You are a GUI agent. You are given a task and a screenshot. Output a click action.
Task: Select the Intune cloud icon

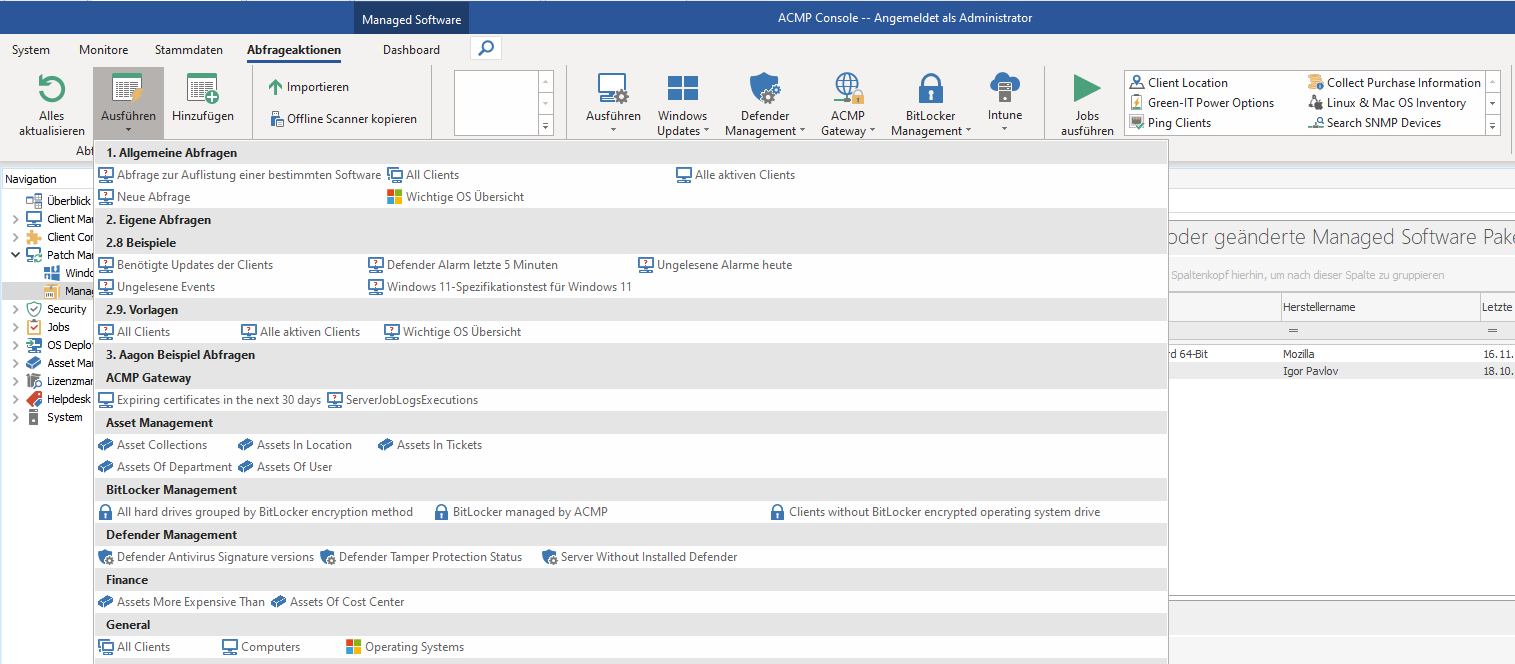[x=1004, y=96]
